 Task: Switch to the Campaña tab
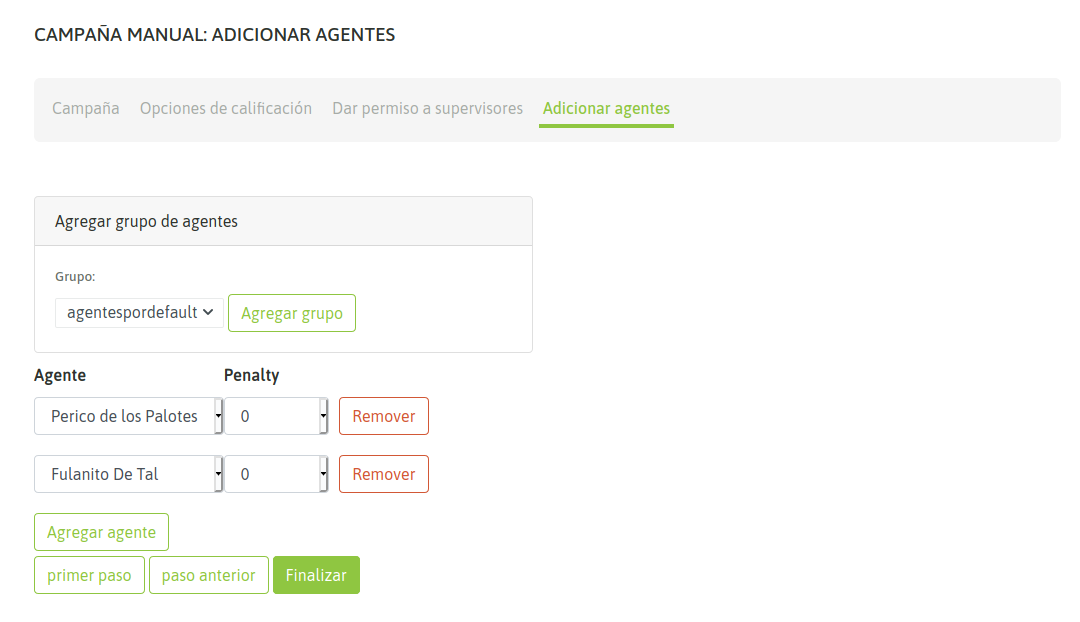pyautogui.click(x=86, y=108)
